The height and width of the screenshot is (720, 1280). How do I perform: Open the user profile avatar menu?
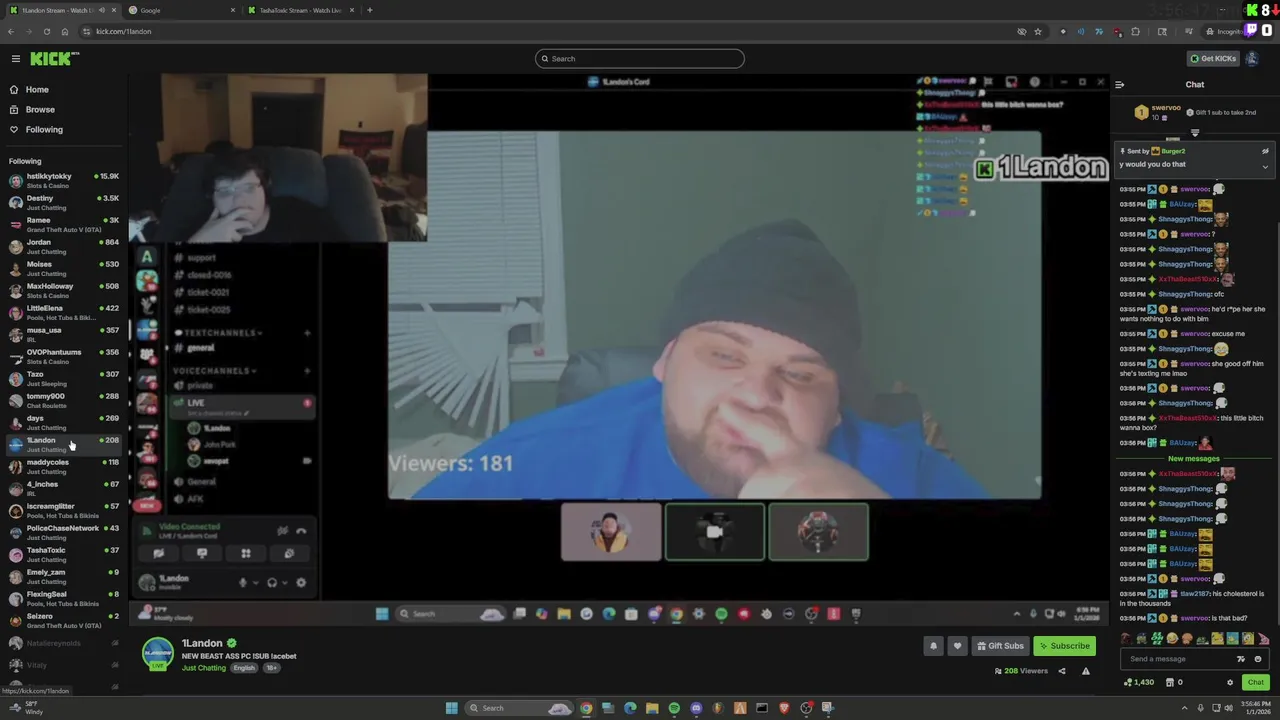pyautogui.click(x=1252, y=59)
